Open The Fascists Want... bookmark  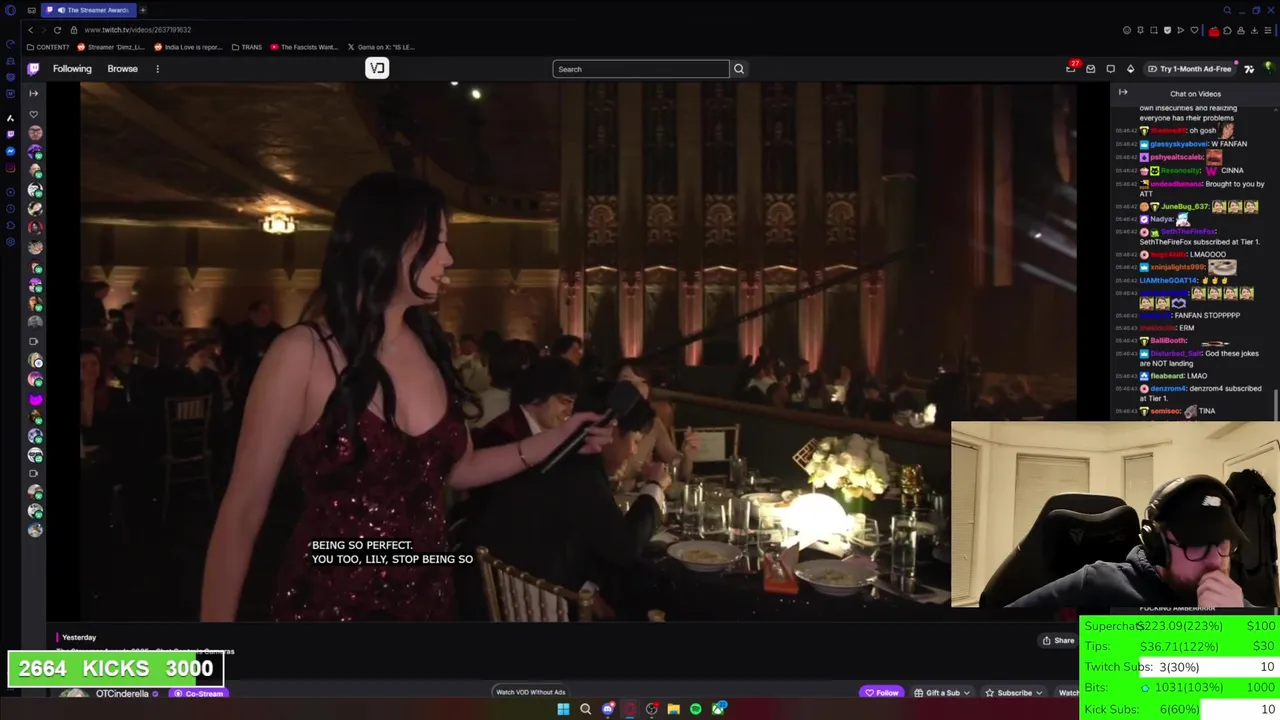point(304,47)
